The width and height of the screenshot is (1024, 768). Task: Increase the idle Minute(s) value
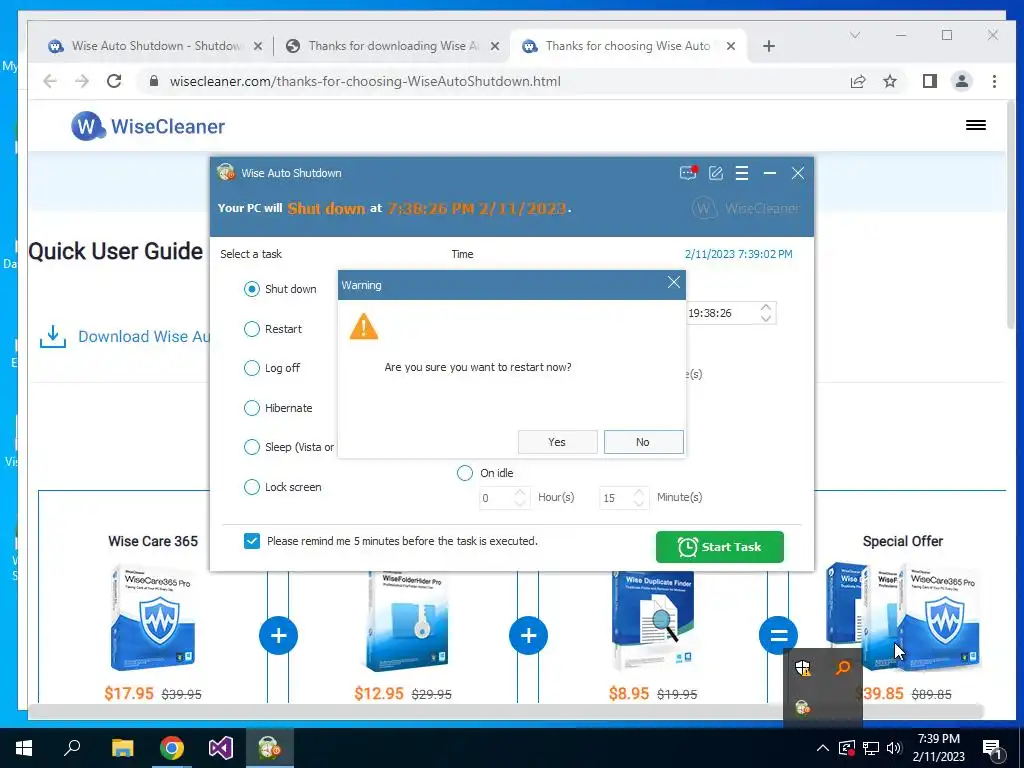coord(639,492)
